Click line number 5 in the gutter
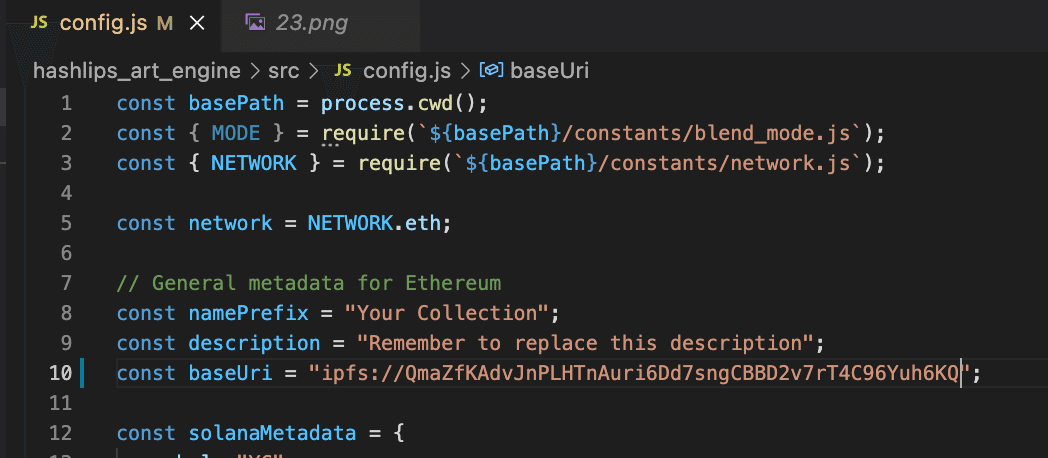The width and height of the screenshot is (1048, 458). point(66,222)
